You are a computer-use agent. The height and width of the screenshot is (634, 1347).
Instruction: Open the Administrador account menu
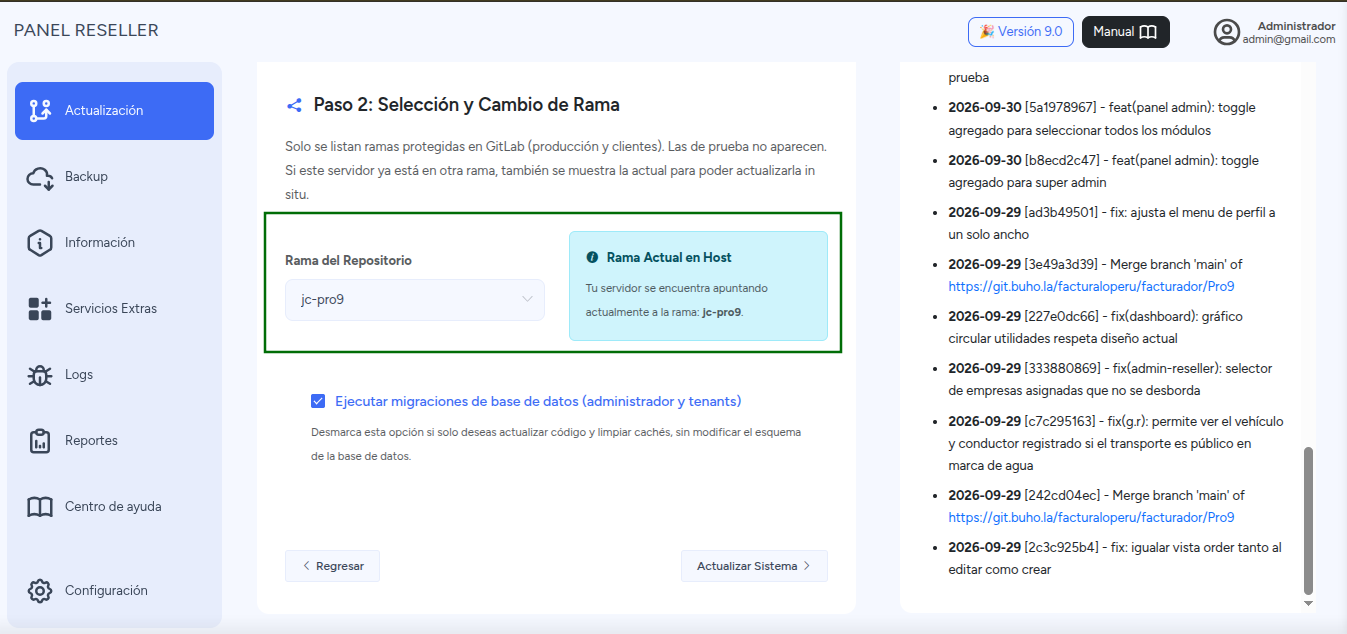pyautogui.click(x=1275, y=32)
